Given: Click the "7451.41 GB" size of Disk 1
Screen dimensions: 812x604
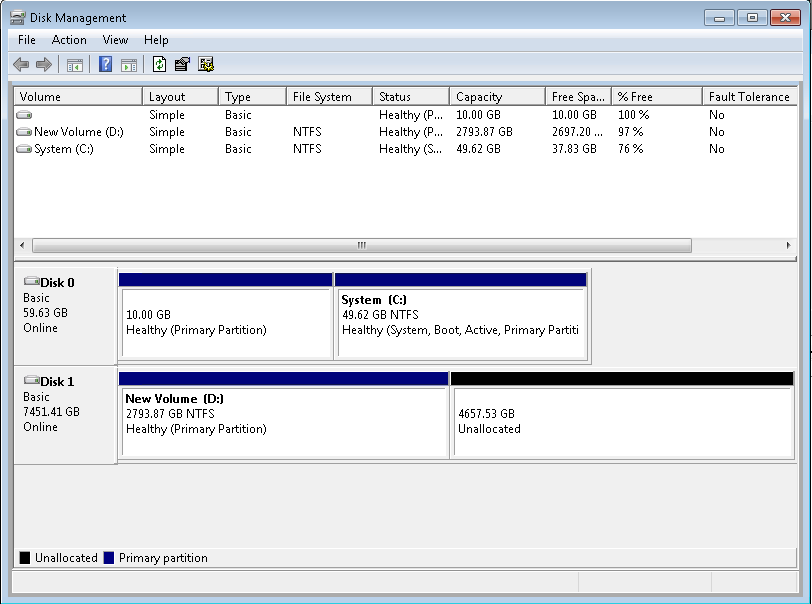Looking at the screenshot, I should pos(51,412).
